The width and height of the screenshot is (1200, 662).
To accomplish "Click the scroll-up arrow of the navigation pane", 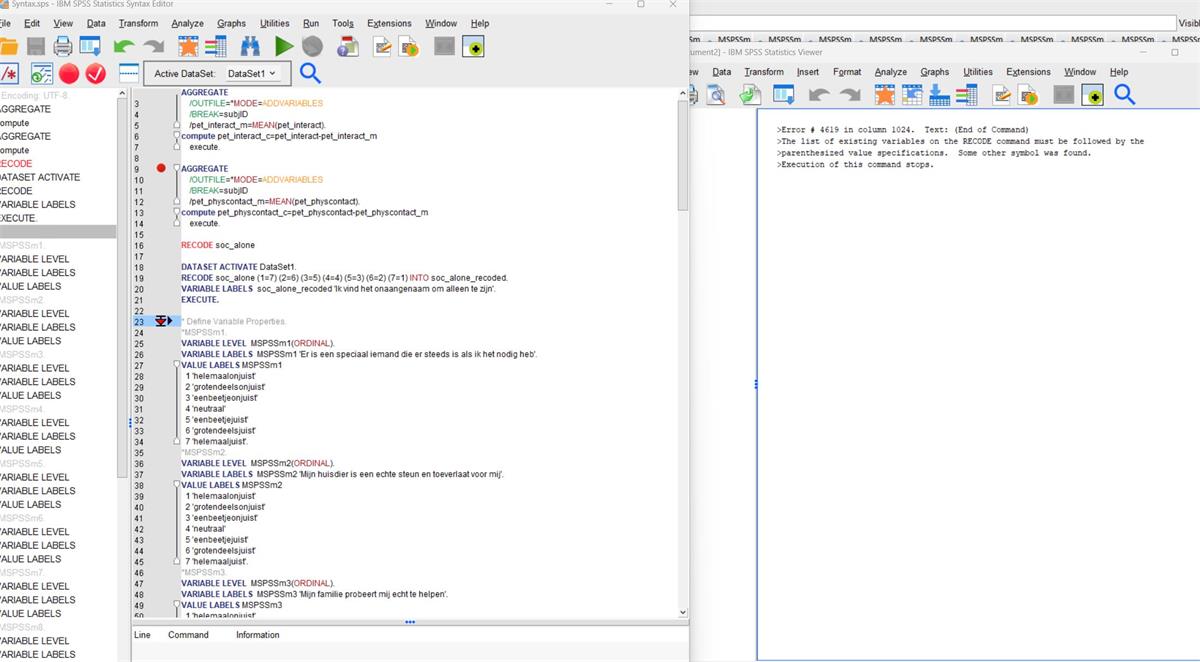I will (122, 94).
